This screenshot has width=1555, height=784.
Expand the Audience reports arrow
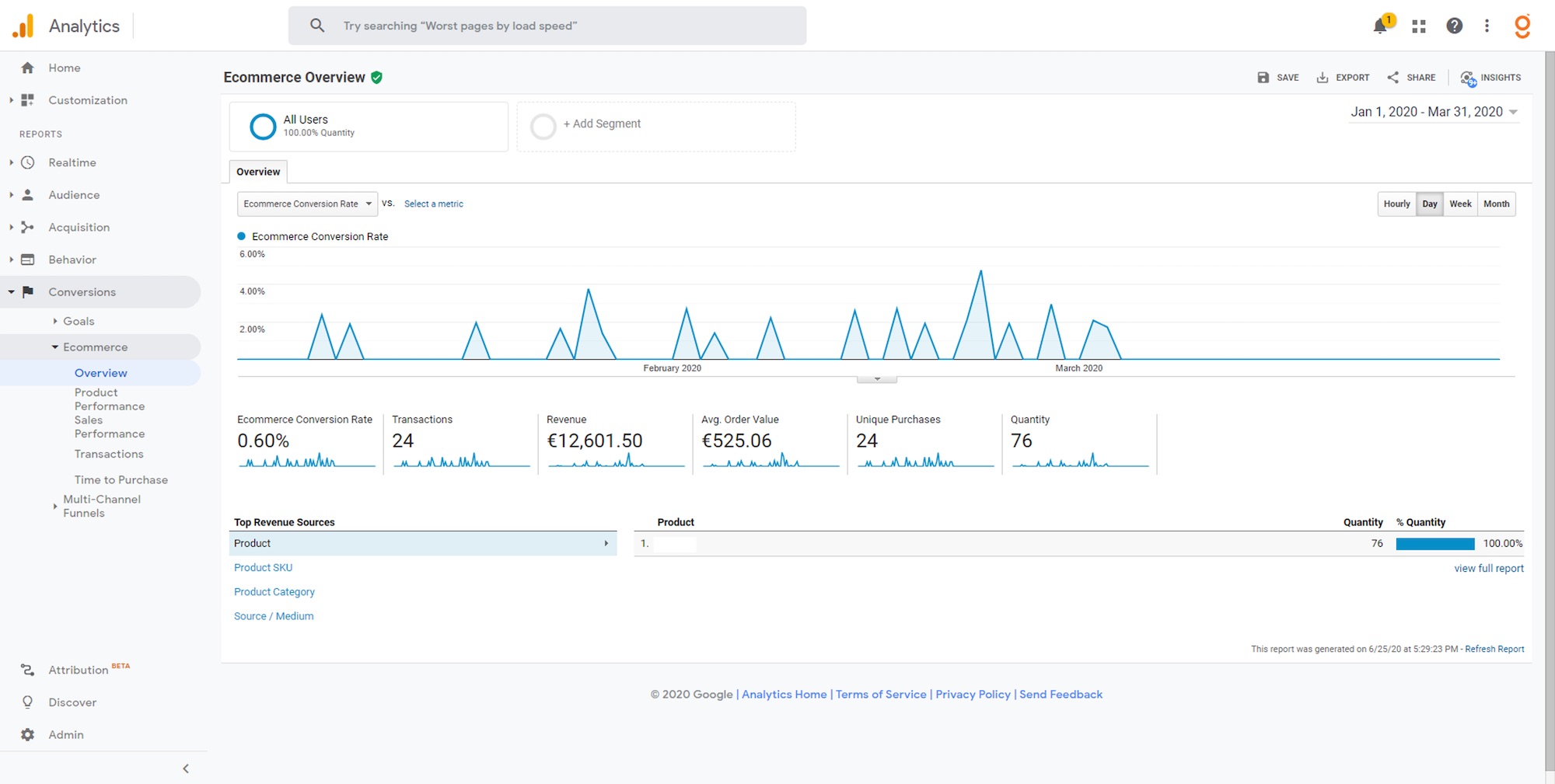coord(11,195)
